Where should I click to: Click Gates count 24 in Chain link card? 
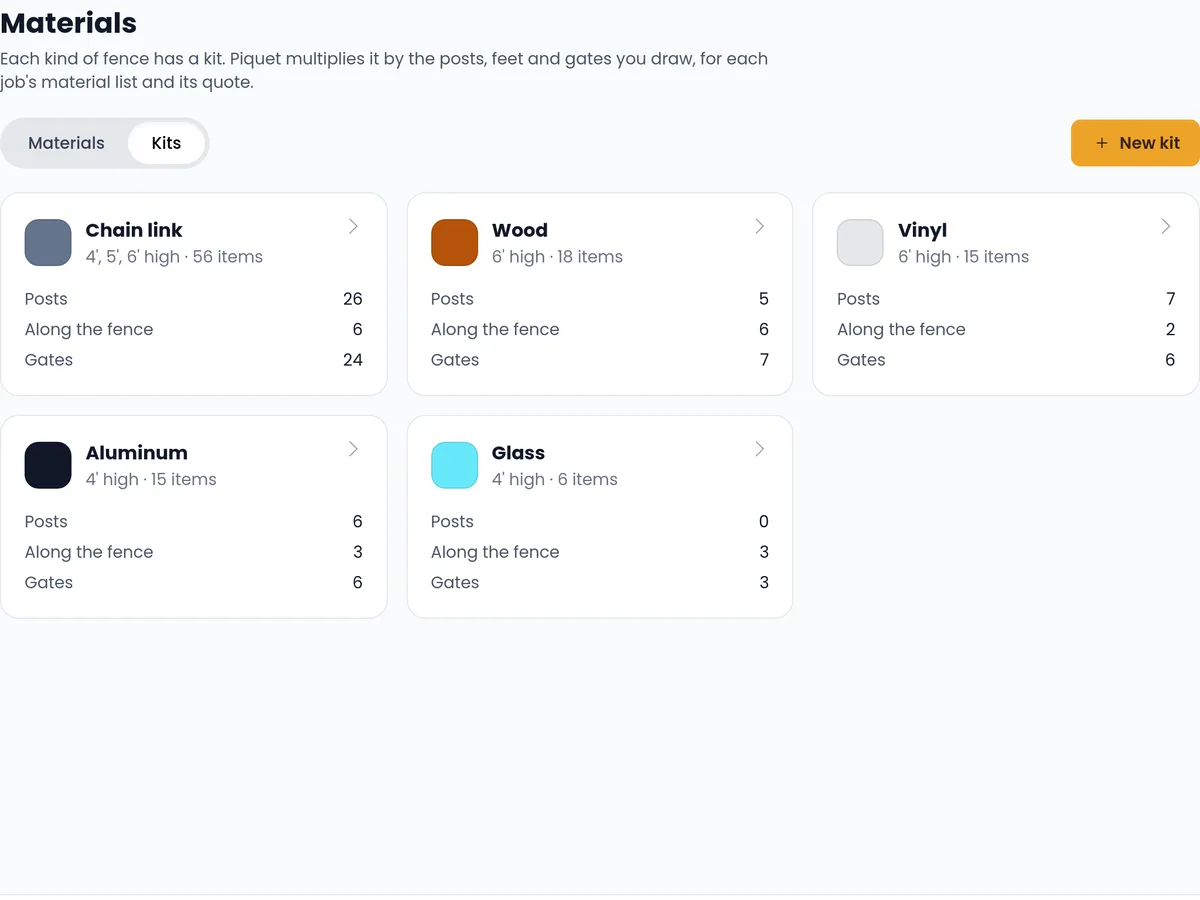pos(352,360)
